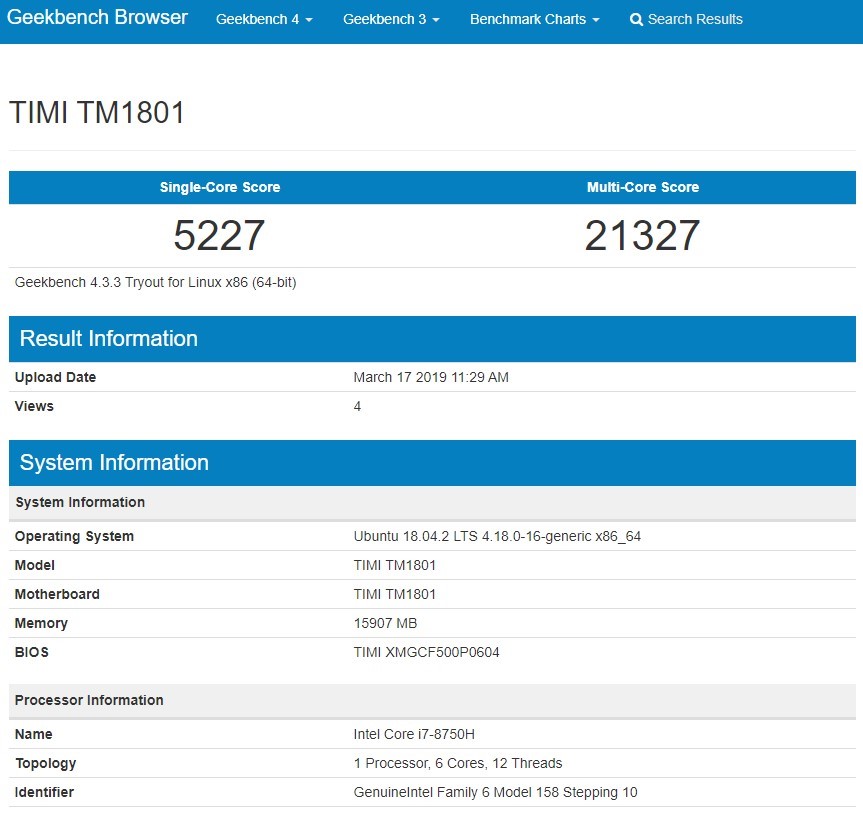Click the Memory label
Viewport: 863px width, 813px height.
[x=41, y=623]
